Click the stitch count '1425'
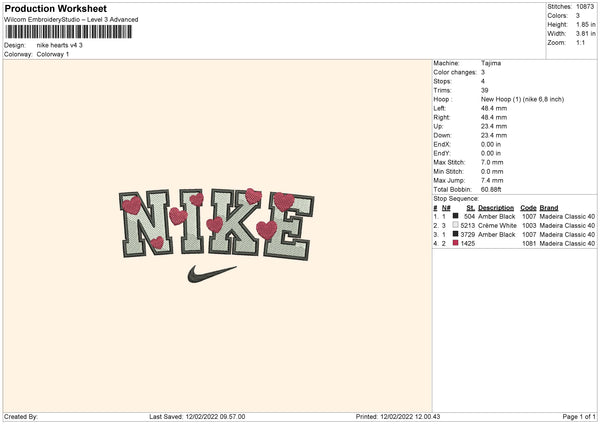This screenshot has height=424, width=600. point(468,244)
